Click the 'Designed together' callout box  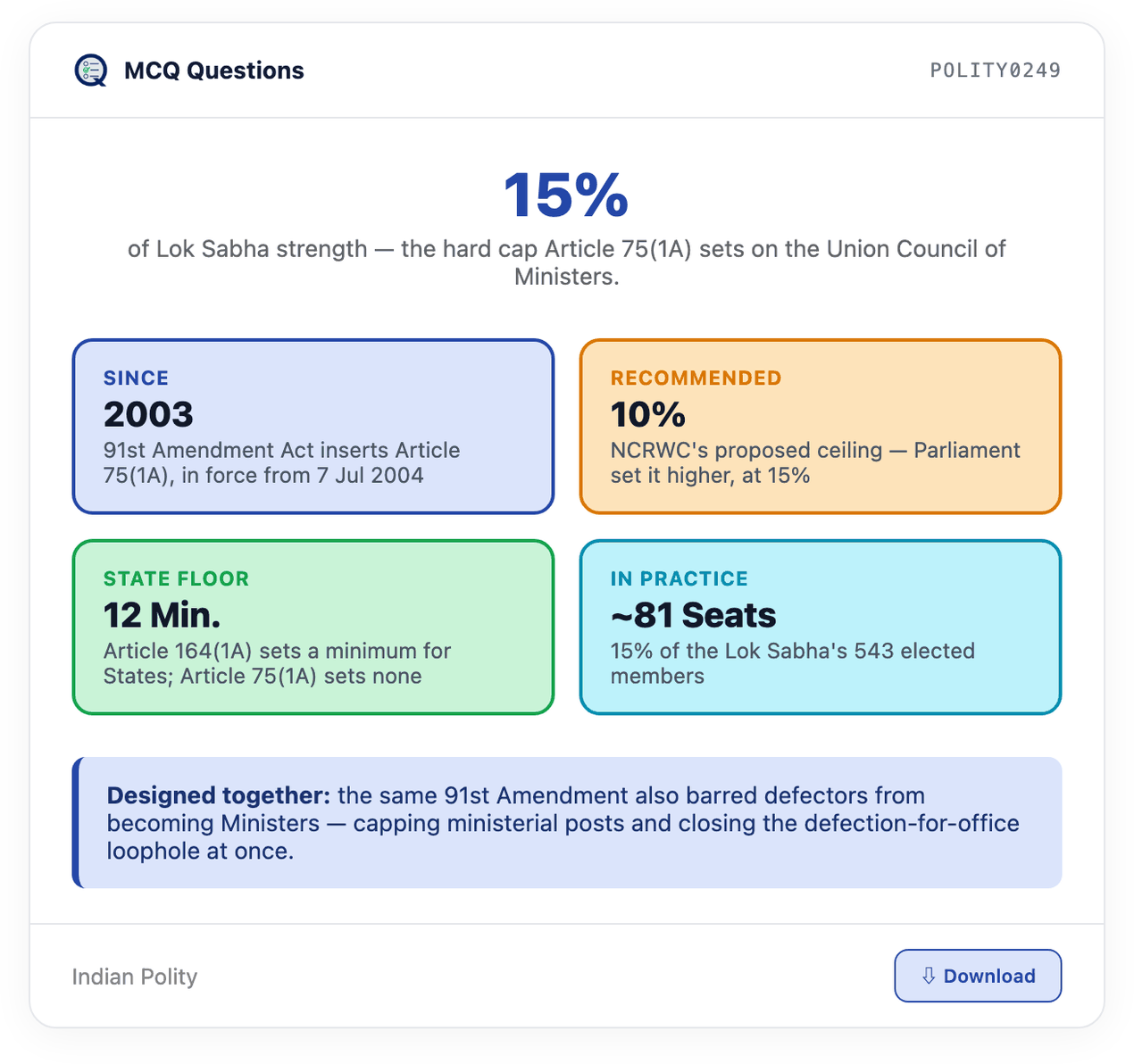pyautogui.click(x=567, y=822)
